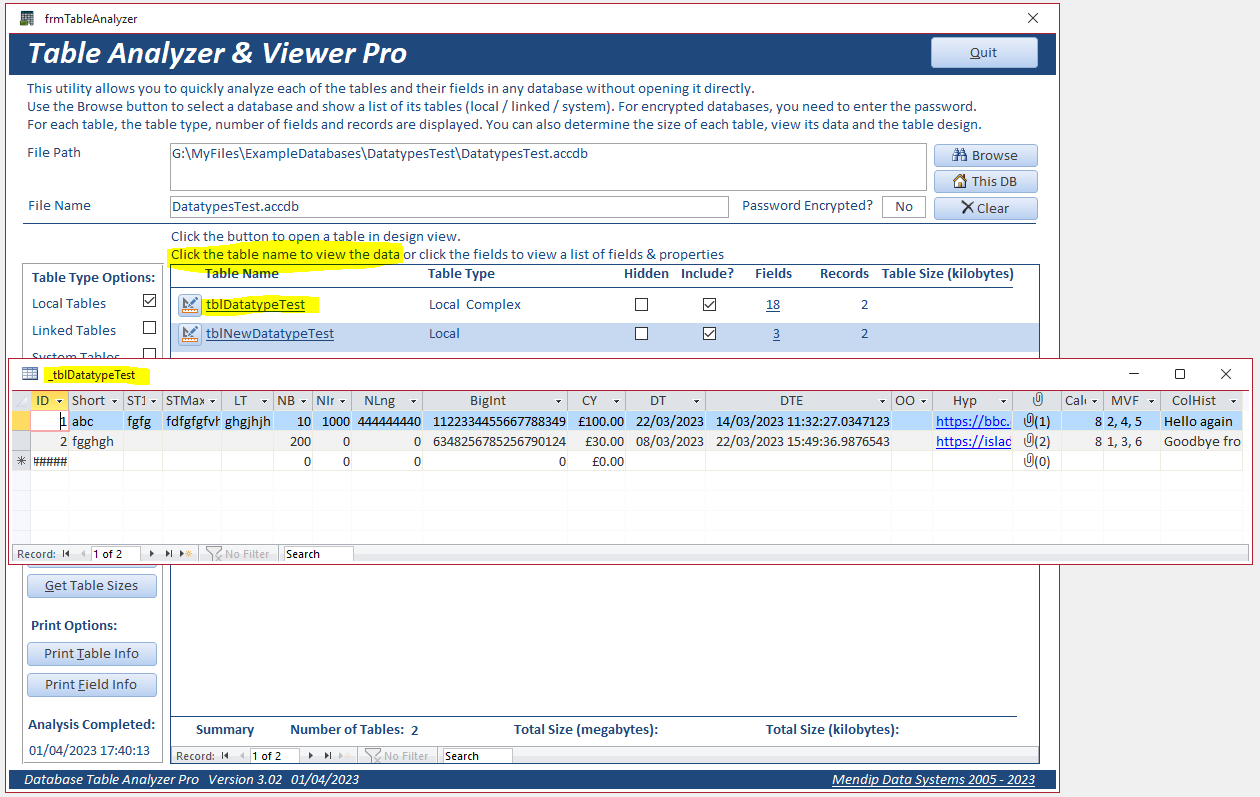Go to next record in _tblDatatypeTest datasheet
The width and height of the screenshot is (1260, 797).
point(153,554)
